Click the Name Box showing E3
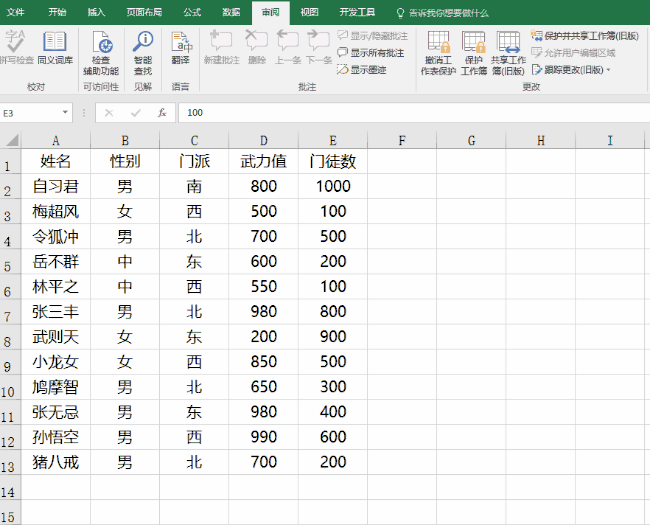650x525 pixels. pyautogui.click(x=32, y=113)
